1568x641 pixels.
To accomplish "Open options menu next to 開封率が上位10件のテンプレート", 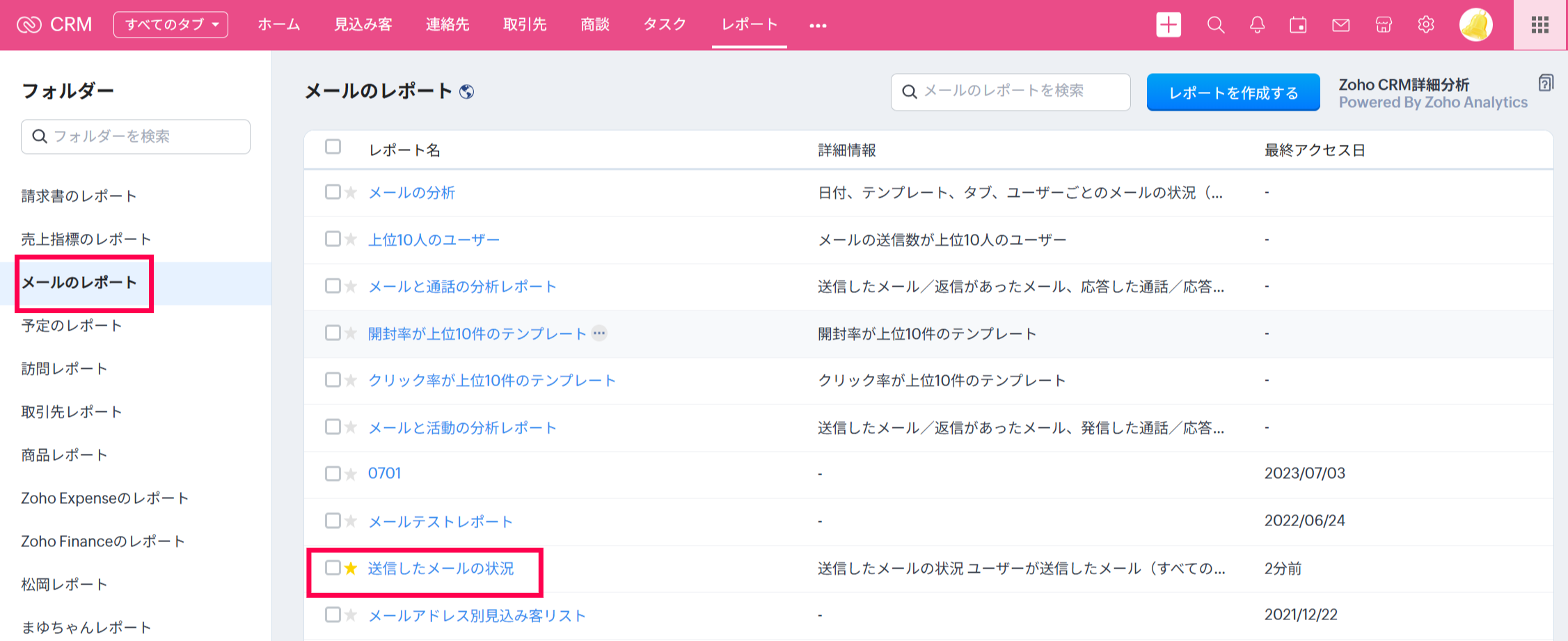I will 599,333.
